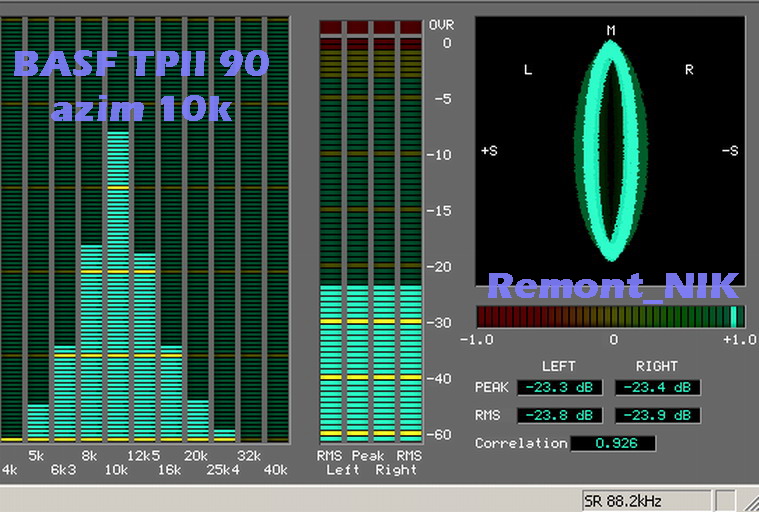Image resolution: width=759 pixels, height=512 pixels.
Task: Click the stereo phase scope display
Action: (610, 150)
